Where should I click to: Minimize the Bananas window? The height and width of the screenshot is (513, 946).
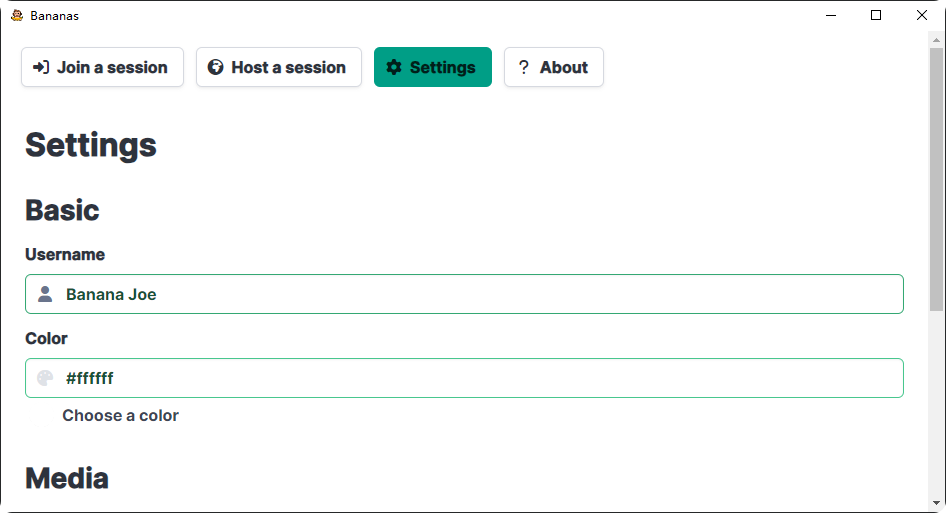coord(830,15)
